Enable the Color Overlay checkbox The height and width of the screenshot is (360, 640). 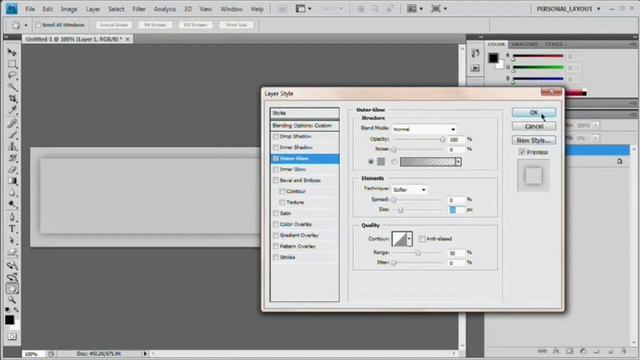click(276, 224)
